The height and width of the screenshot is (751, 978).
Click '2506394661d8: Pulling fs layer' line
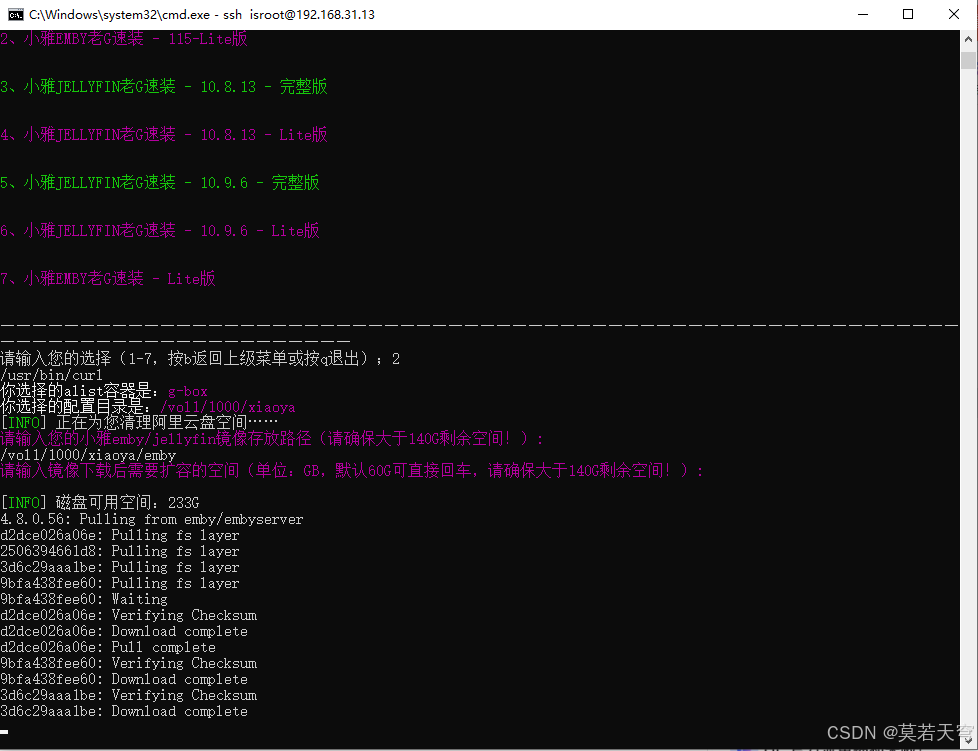pos(120,551)
